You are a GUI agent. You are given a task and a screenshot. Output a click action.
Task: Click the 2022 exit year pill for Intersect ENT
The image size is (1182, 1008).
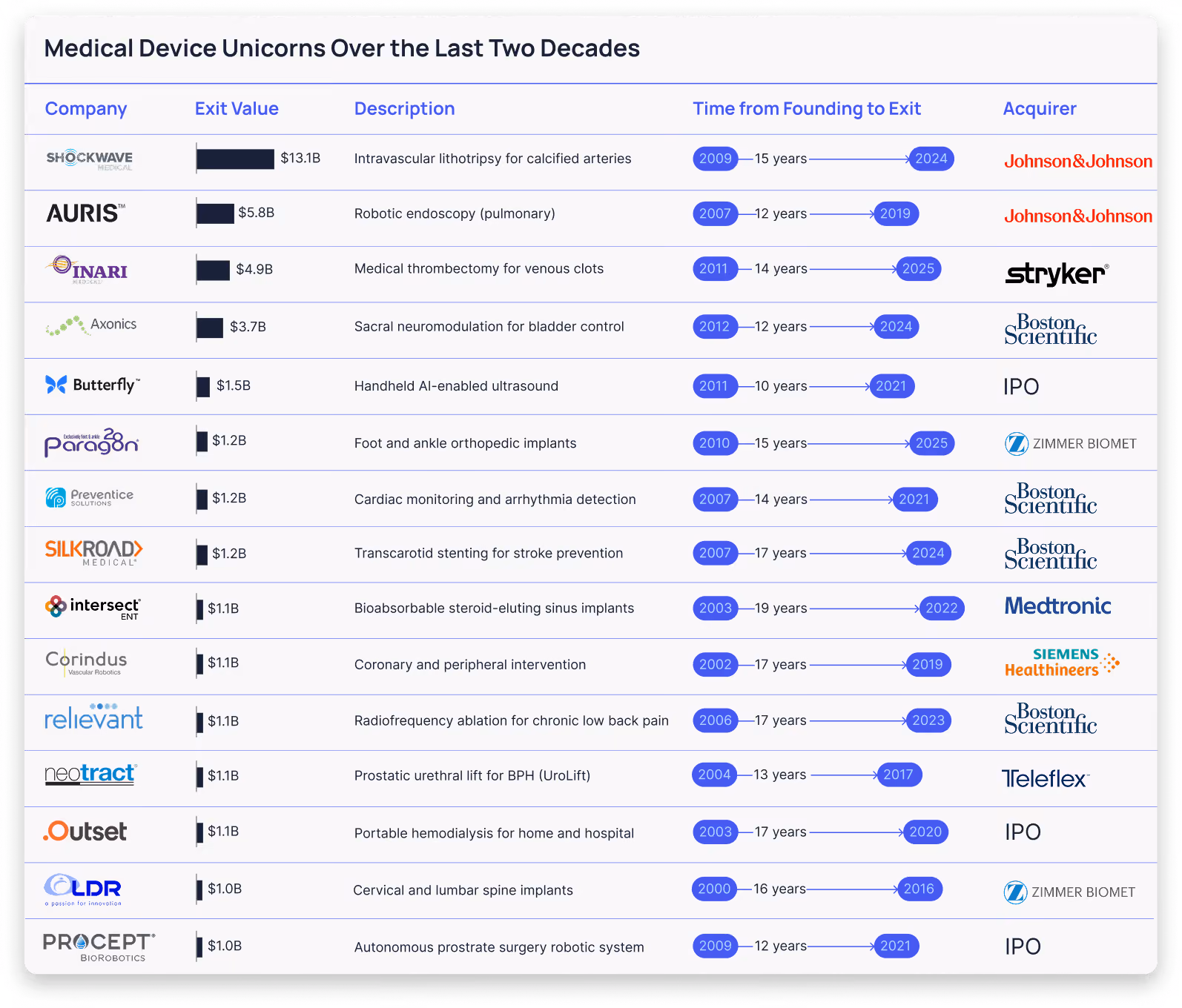942,608
